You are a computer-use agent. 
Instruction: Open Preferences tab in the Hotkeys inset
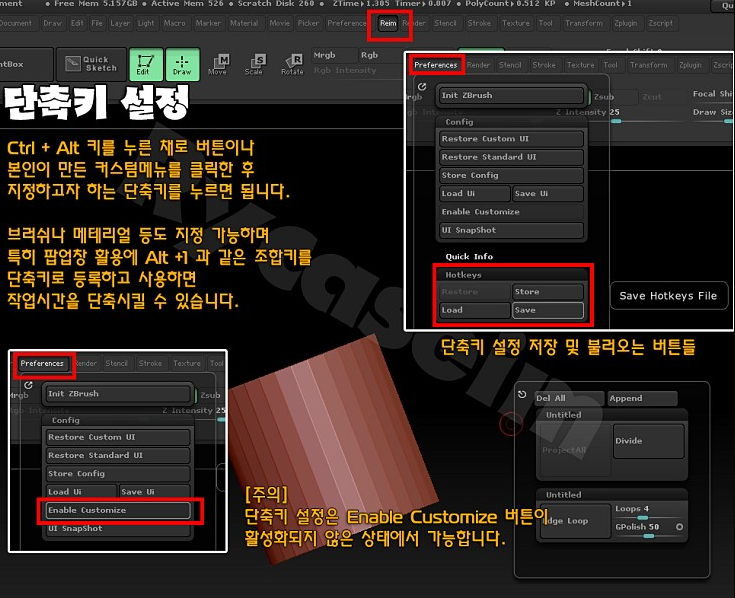pos(435,65)
